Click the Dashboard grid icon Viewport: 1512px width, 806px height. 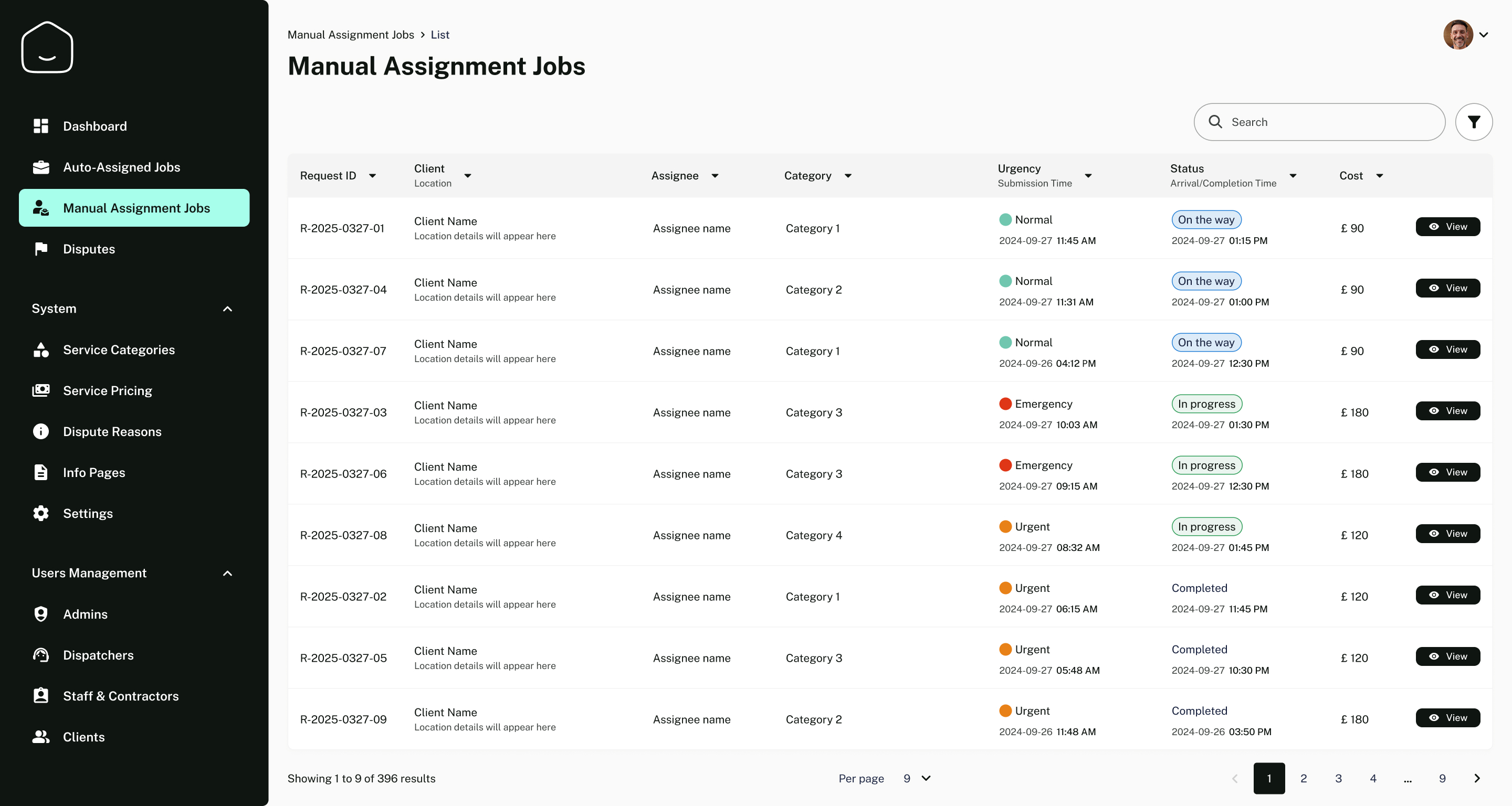point(40,126)
